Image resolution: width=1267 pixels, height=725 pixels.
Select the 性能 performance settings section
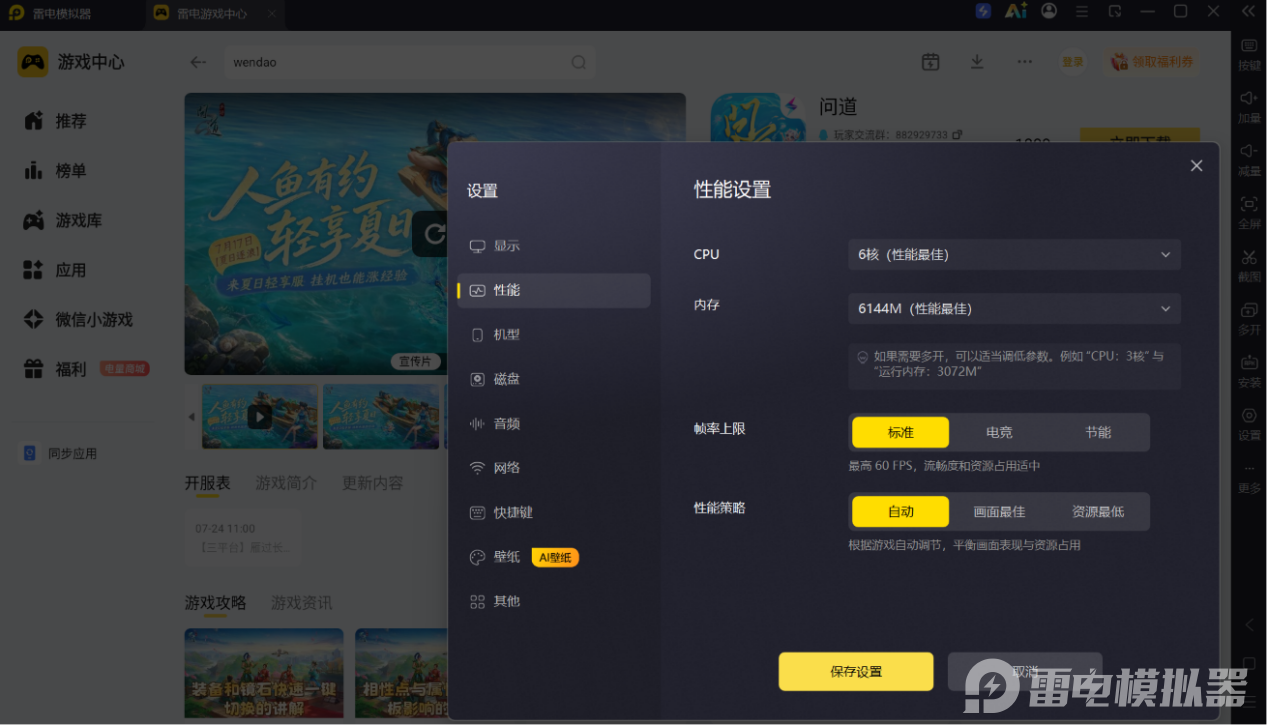point(553,290)
